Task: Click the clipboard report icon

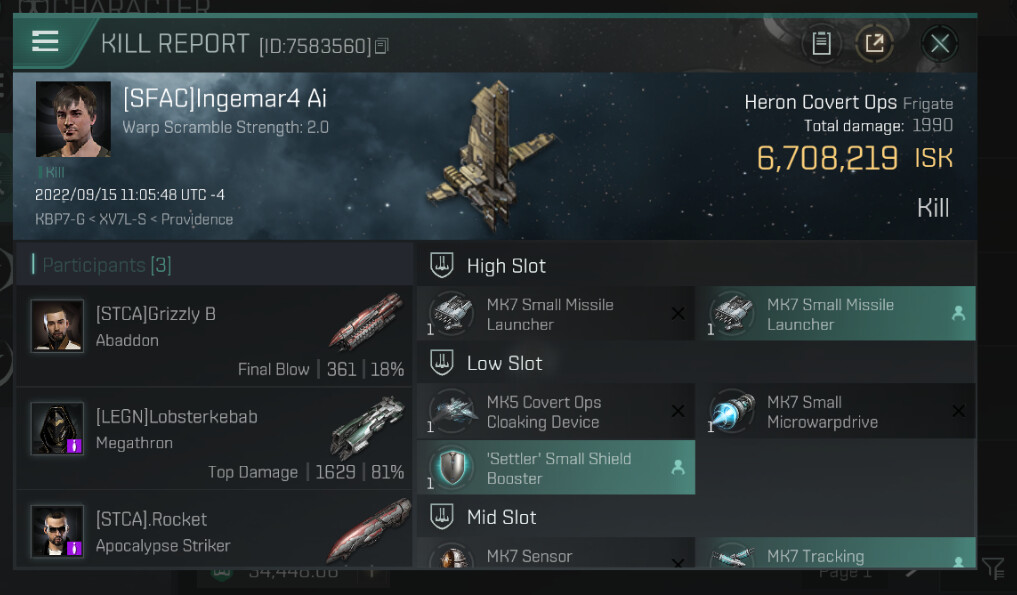Action: [821, 43]
